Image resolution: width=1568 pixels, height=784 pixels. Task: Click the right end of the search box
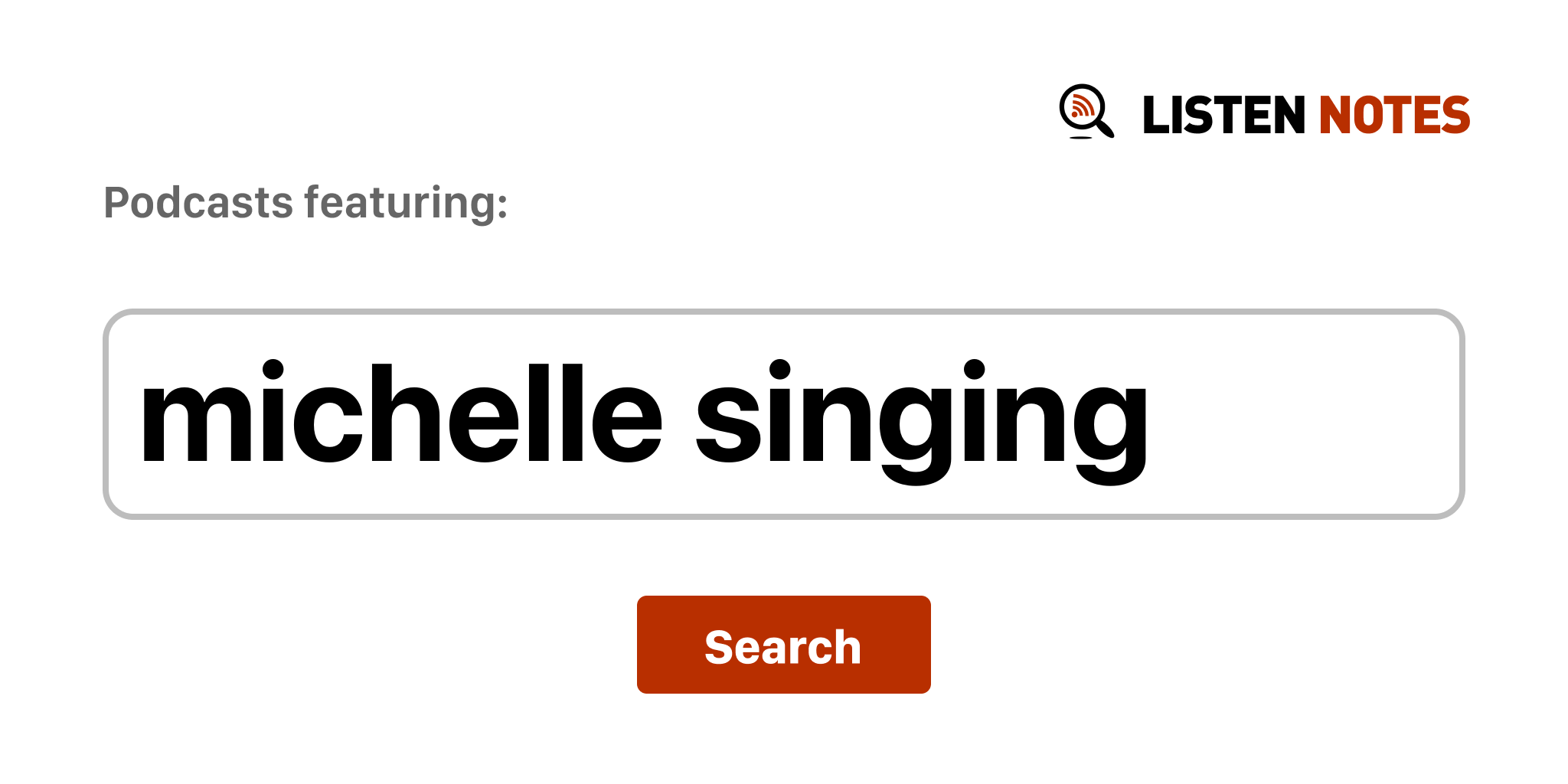click(x=1439, y=414)
